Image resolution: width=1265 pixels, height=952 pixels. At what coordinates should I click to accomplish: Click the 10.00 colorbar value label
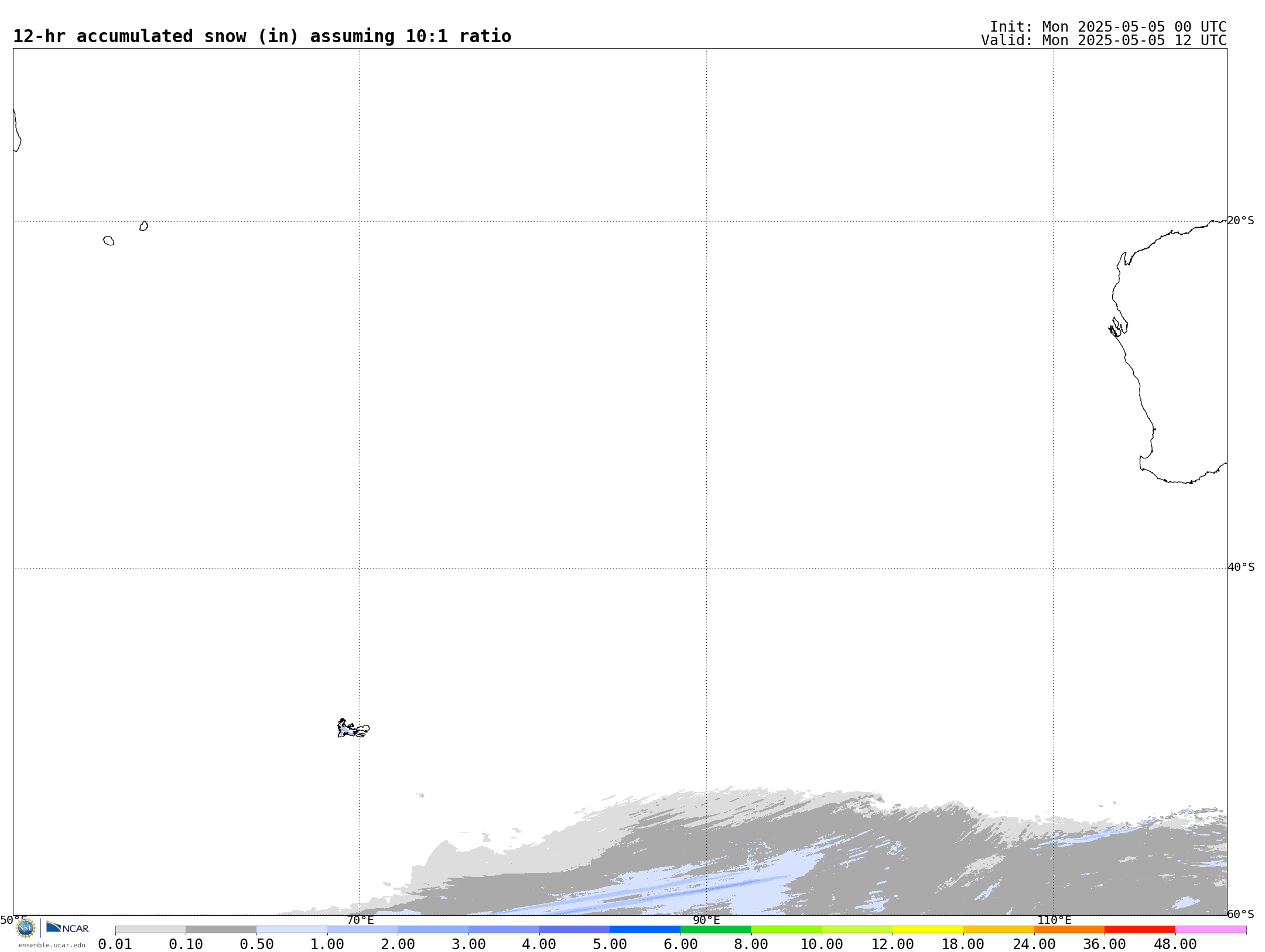822,944
